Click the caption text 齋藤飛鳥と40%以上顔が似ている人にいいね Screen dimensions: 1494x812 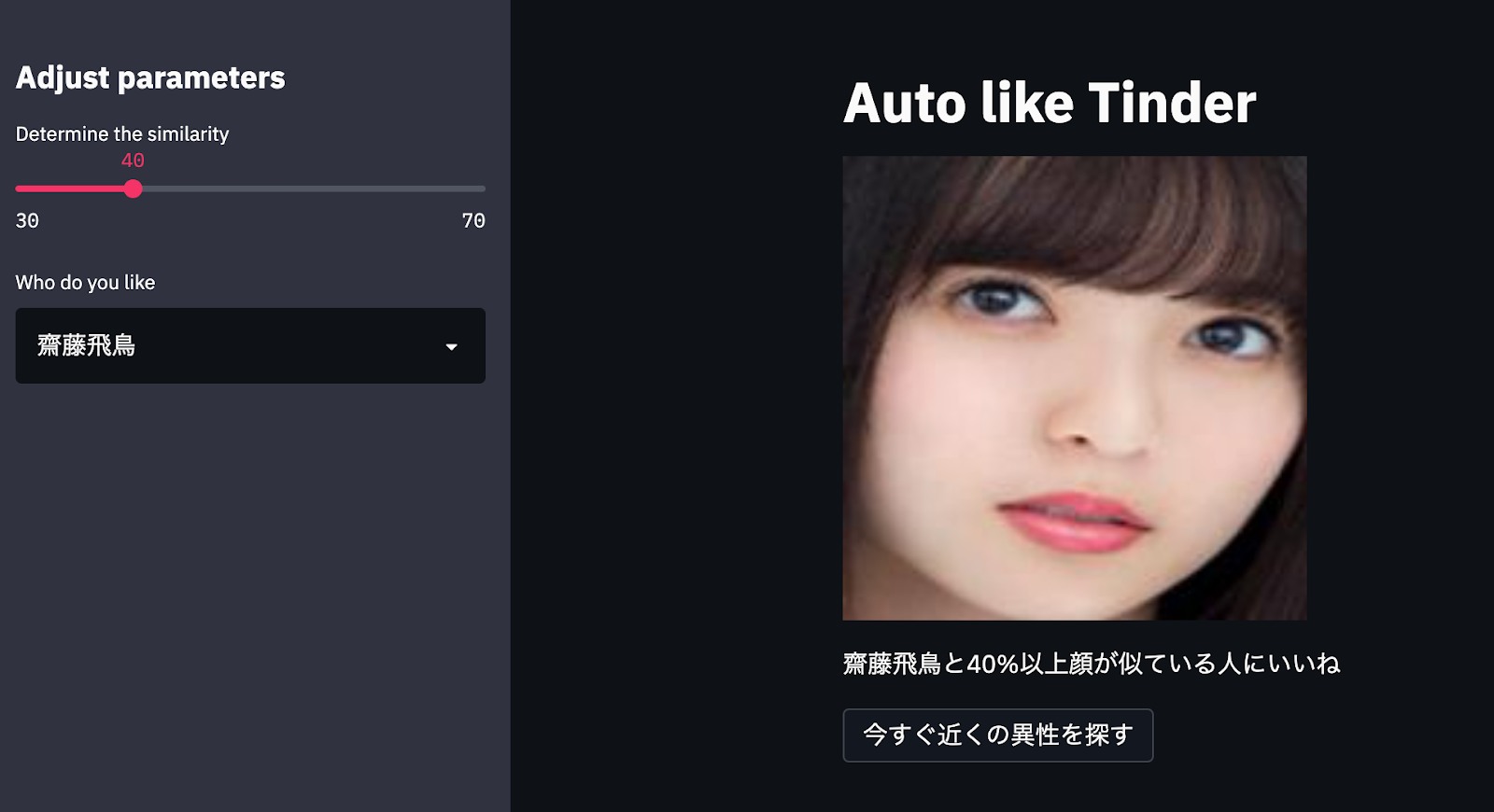[1092, 664]
